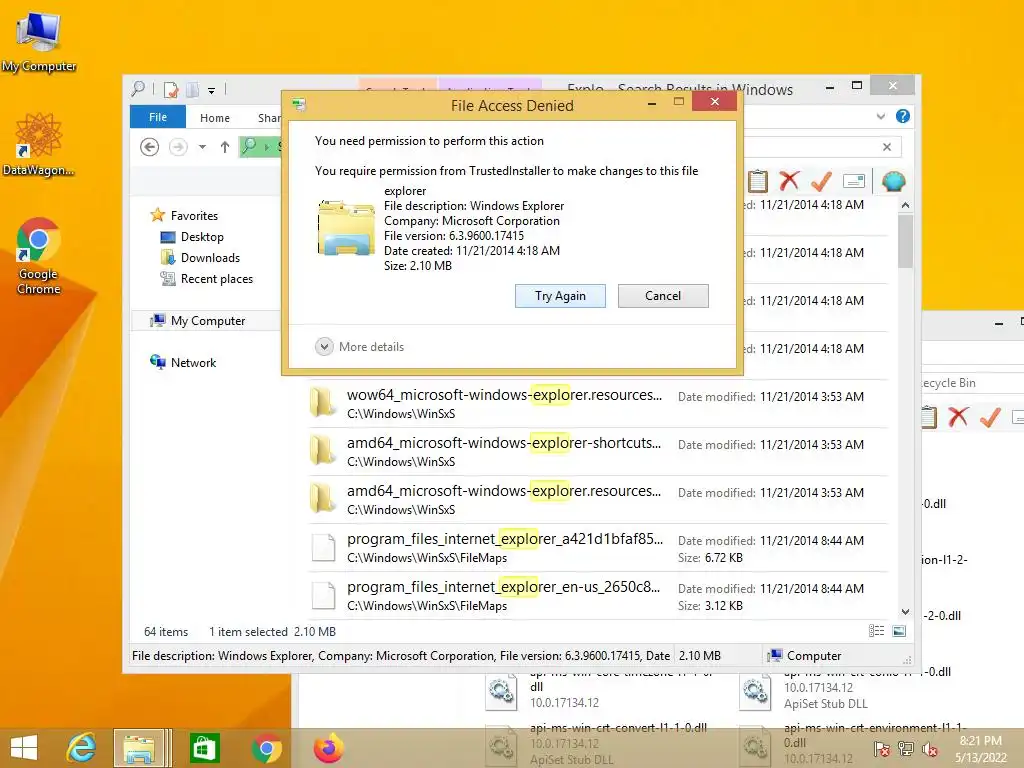Image resolution: width=1024 pixels, height=768 pixels.
Task: Click the New folder quick access icon
Action: [193, 89]
